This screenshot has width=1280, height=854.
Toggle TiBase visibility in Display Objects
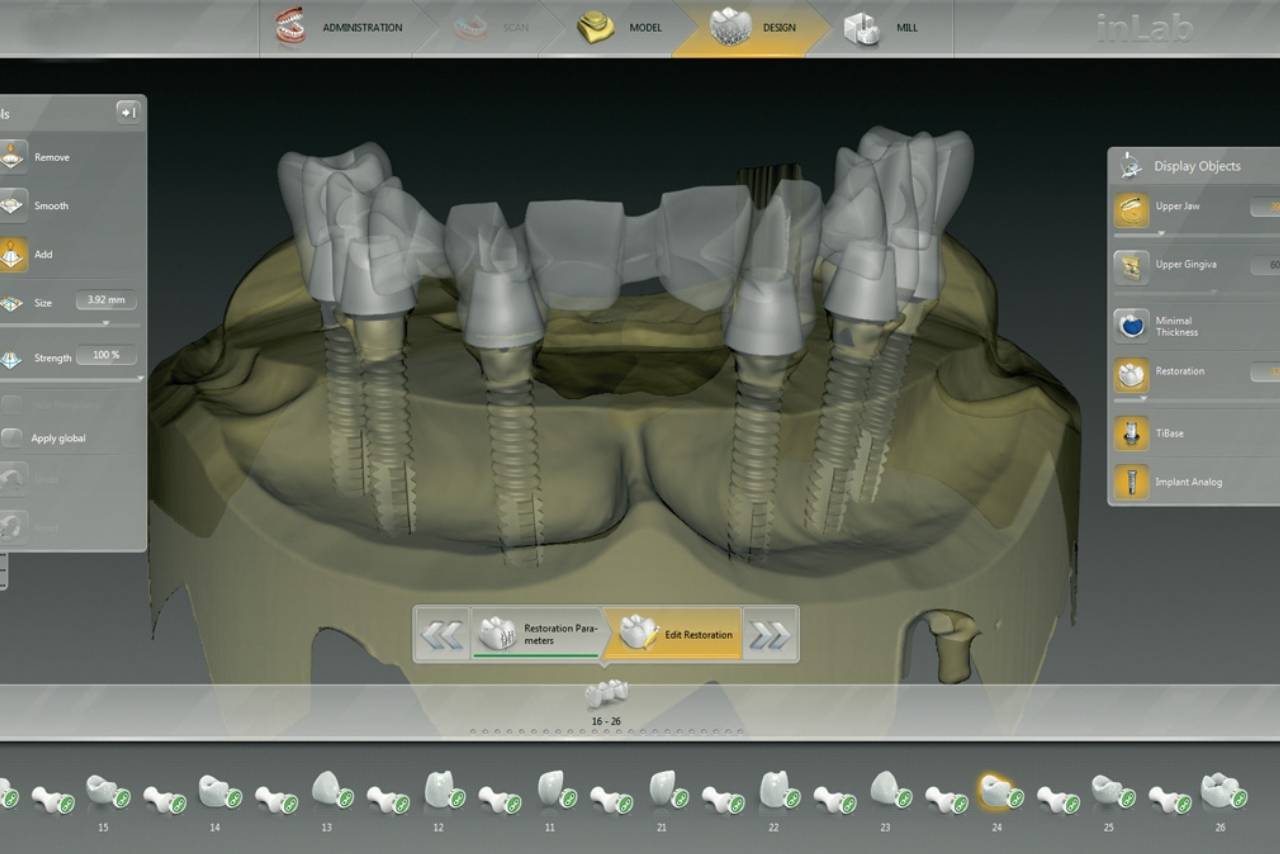click(x=1132, y=434)
